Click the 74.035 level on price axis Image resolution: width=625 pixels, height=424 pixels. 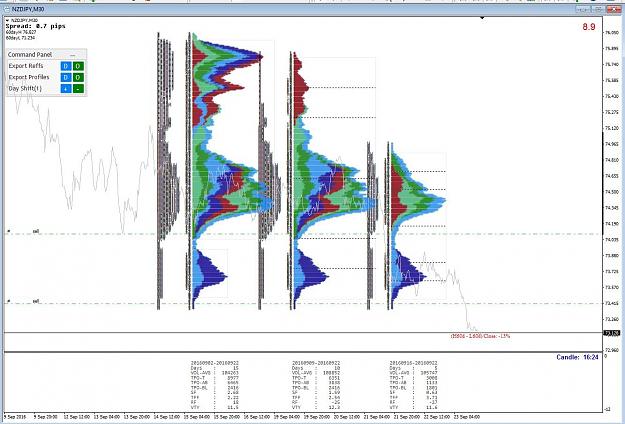click(612, 239)
